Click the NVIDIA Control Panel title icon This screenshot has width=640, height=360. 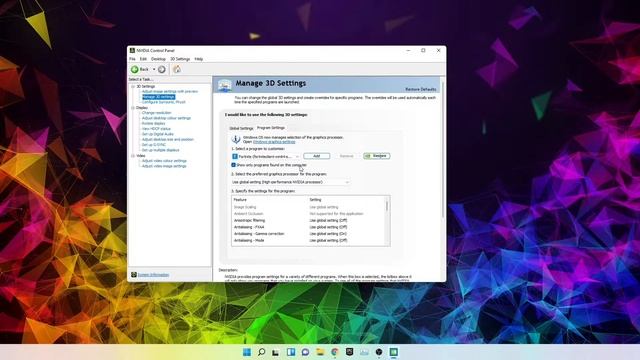[x=132, y=51]
